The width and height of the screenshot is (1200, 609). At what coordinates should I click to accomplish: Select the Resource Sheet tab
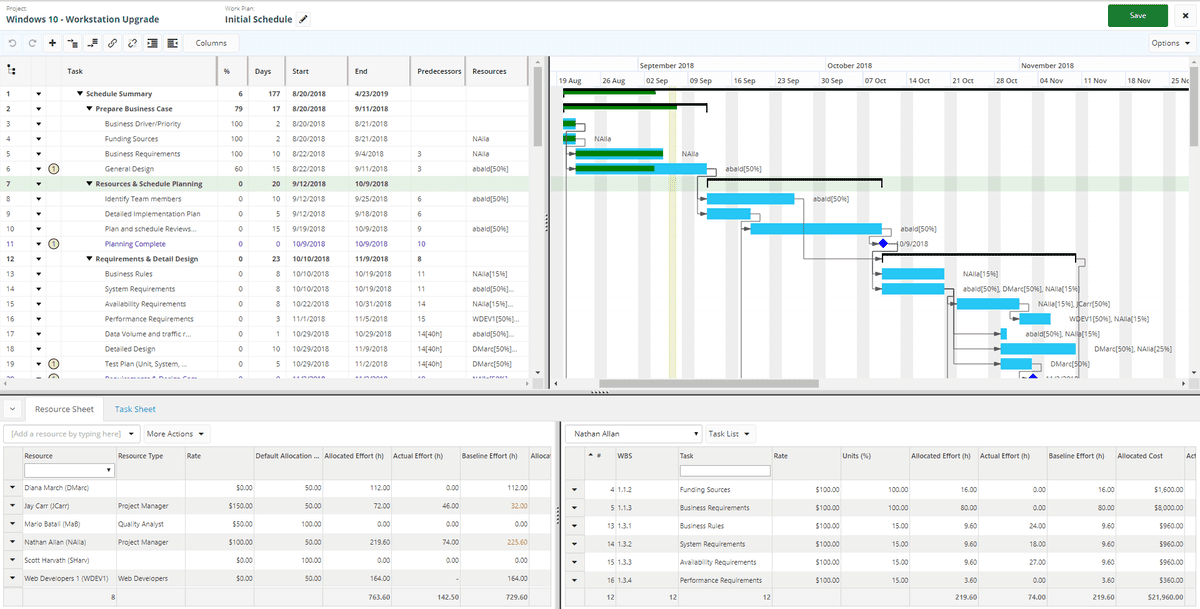[x=64, y=408]
